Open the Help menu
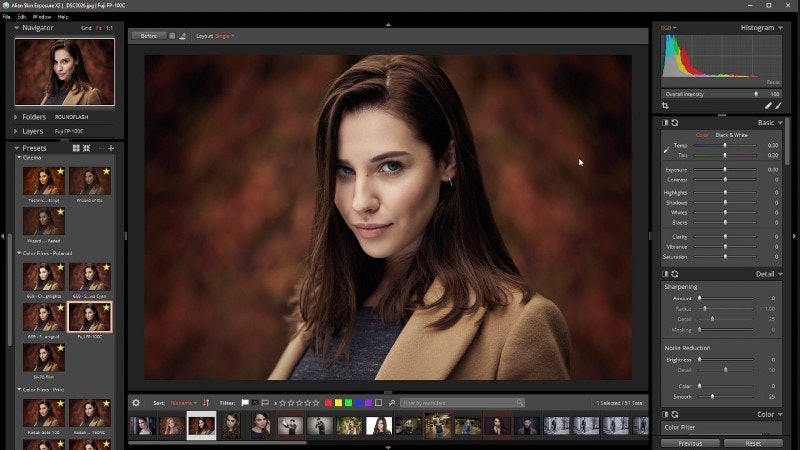Image resolution: width=800 pixels, height=450 pixels. tap(63, 16)
